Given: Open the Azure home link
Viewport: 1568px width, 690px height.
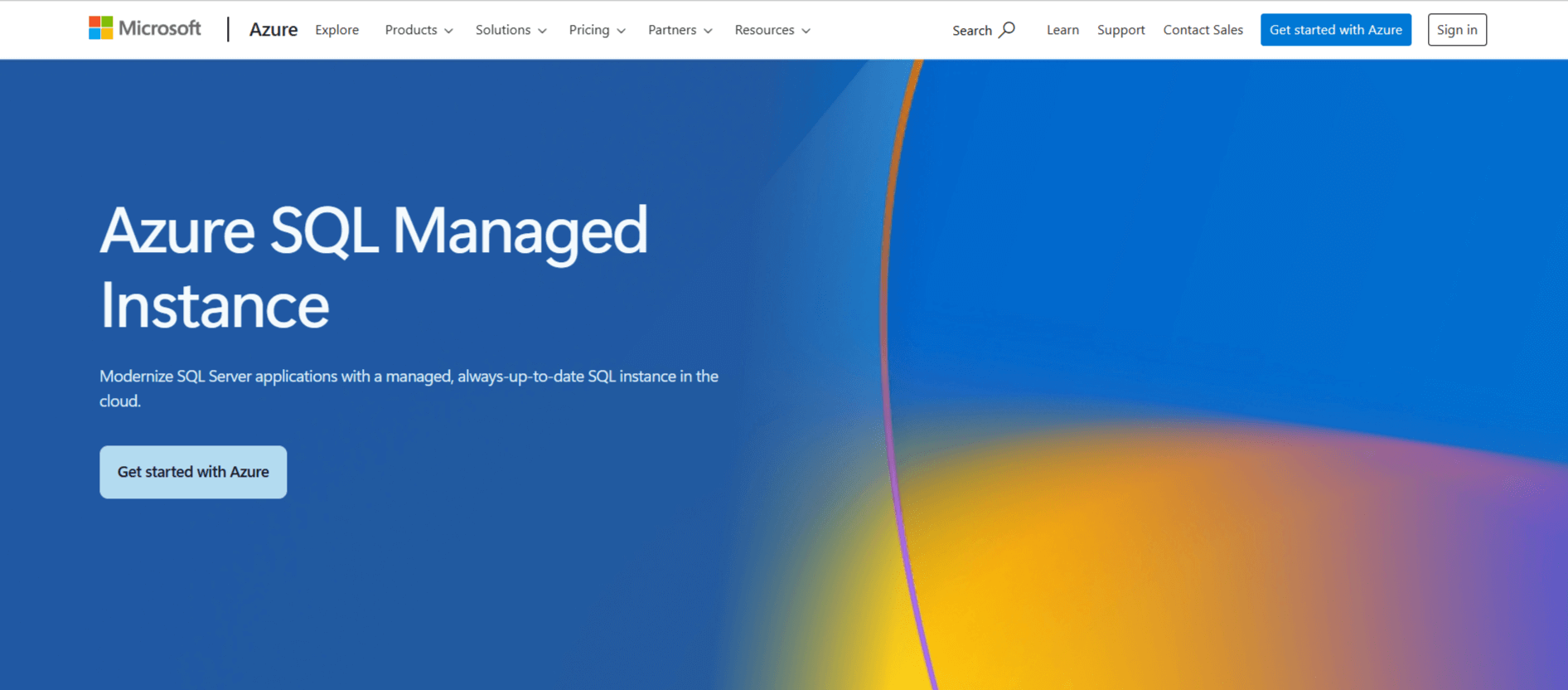Looking at the screenshot, I should tap(273, 30).
